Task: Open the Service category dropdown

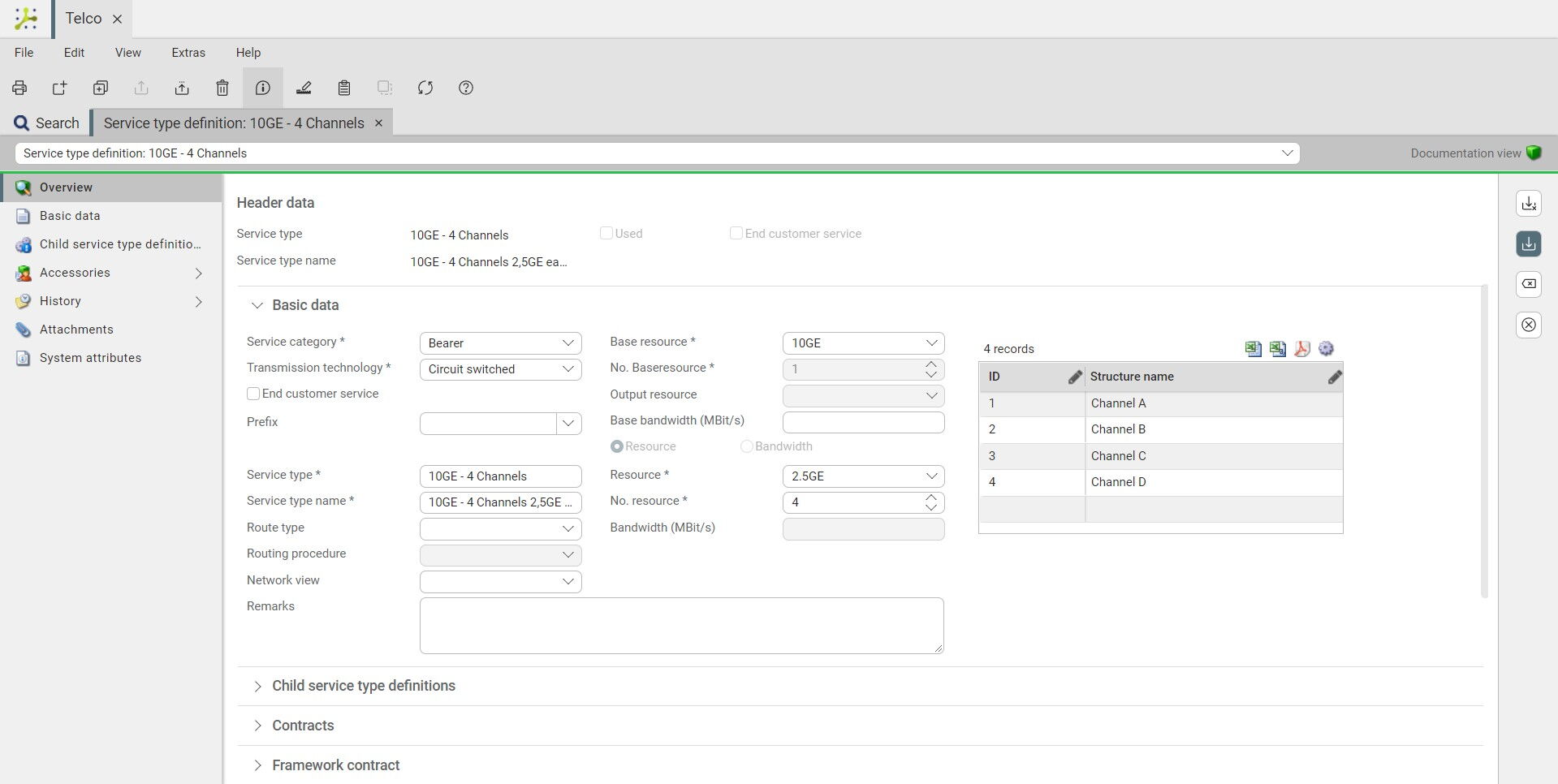Action: click(x=500, y=343)
